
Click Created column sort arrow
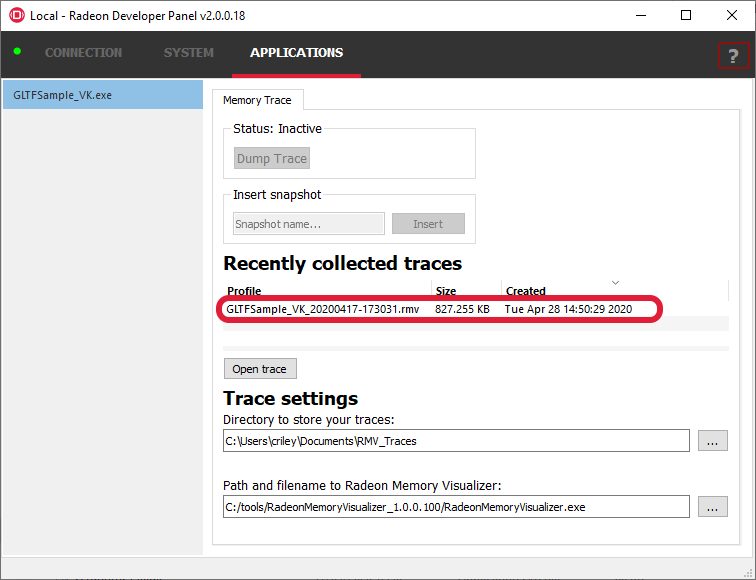[615, 282]
